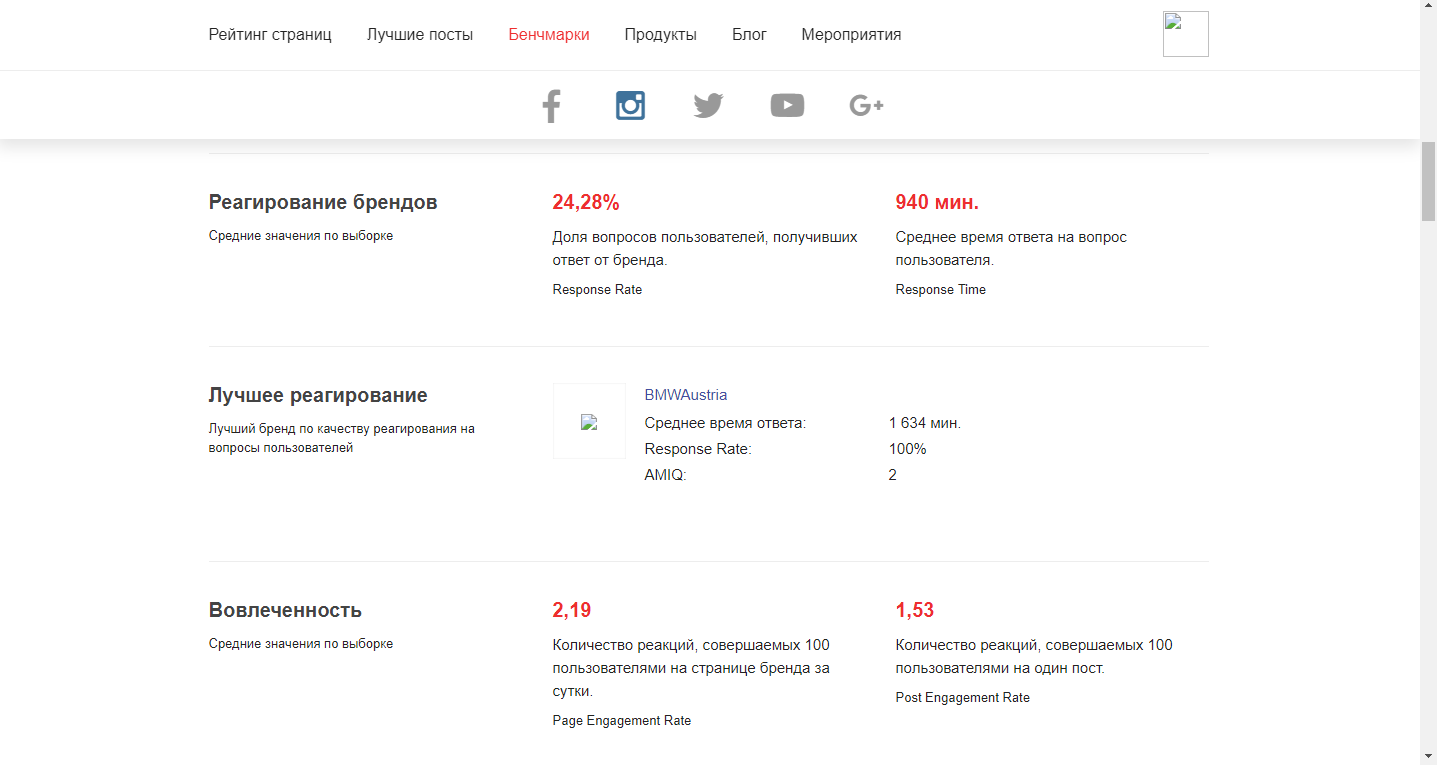Select the Facebook network icon

point(551,105)
